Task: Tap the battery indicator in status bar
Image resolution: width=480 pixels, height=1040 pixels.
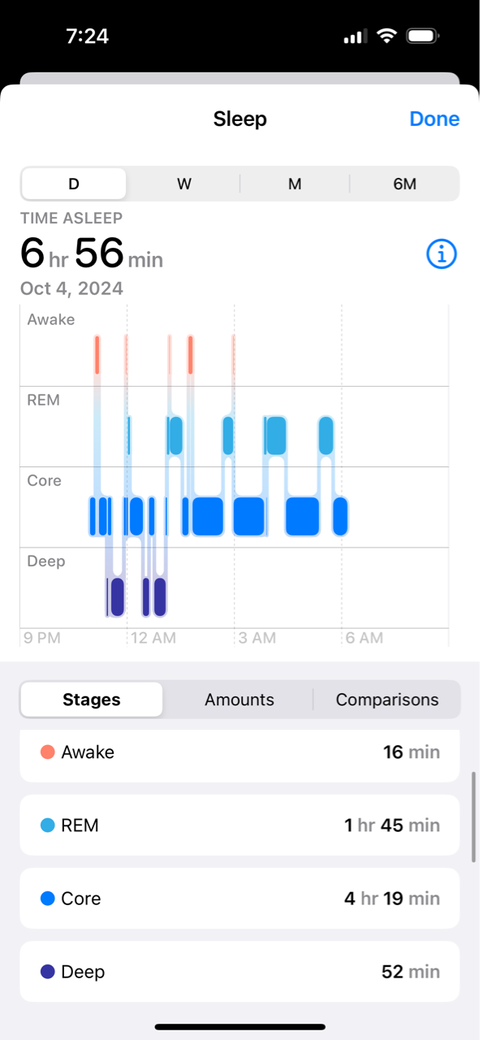Action: (424, 36)
